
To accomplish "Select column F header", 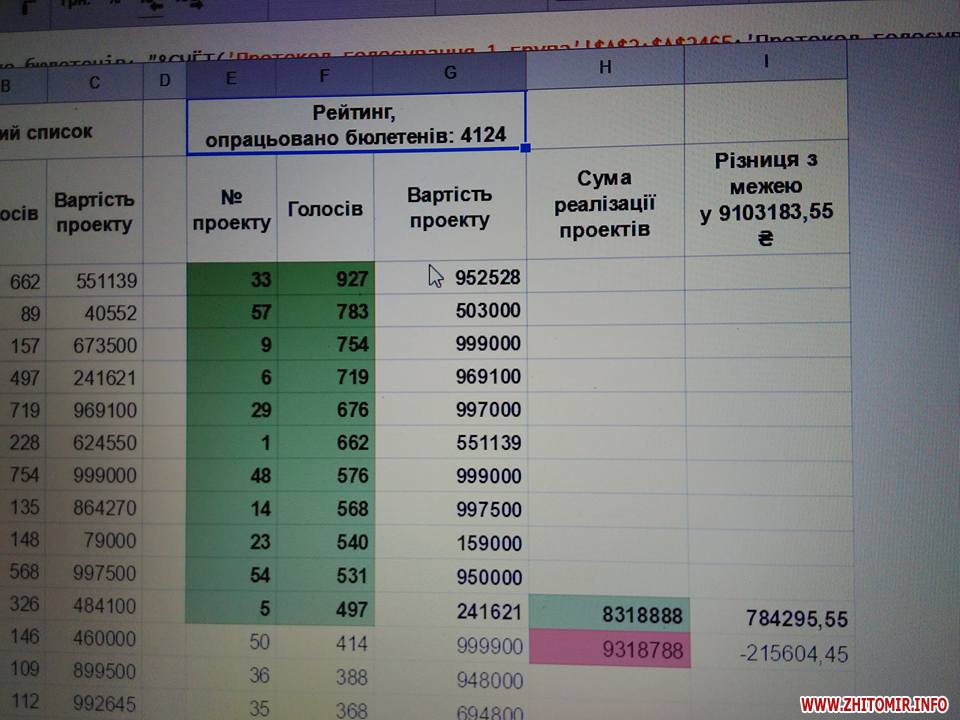I will 325,74.
